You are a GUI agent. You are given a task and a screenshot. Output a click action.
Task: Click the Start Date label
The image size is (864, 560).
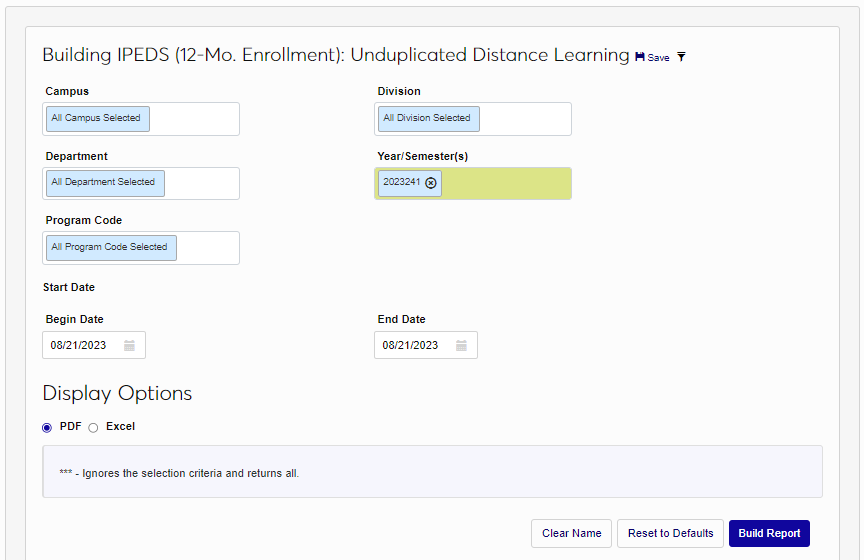[x=69, y=287]
